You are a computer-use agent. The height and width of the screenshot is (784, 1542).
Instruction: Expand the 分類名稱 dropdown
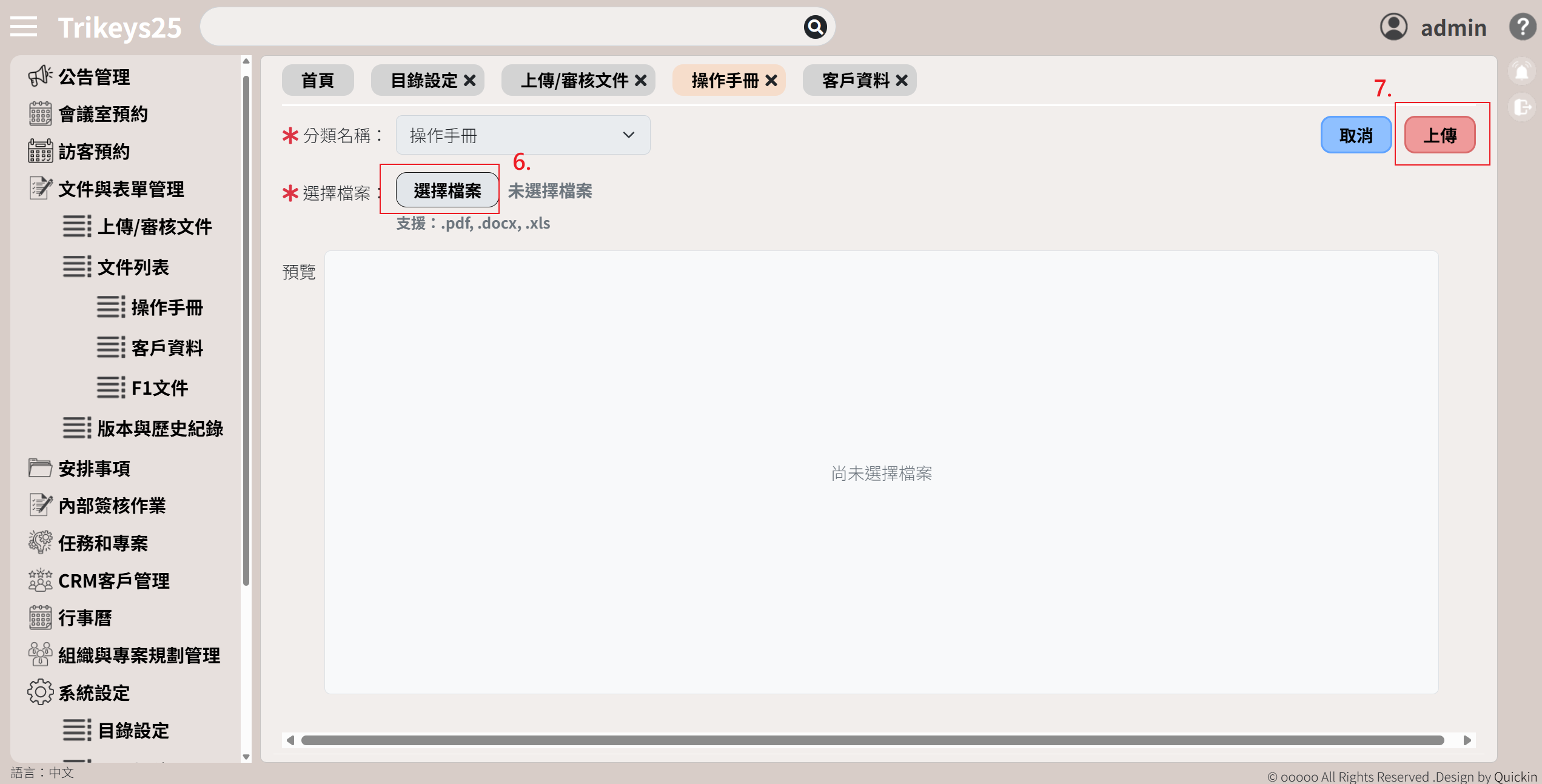point(523,135)
